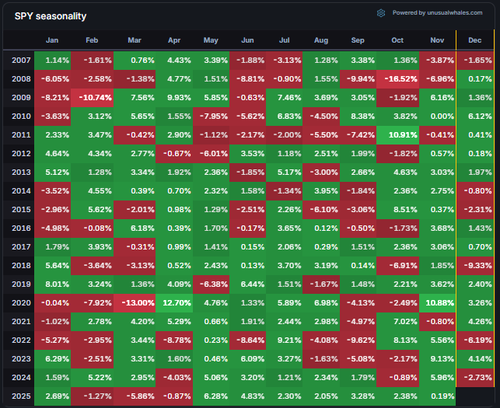The image size is (500, 408).
Task: Click the 10.88% cell for November 2020
Action: (x=437, y=303)
